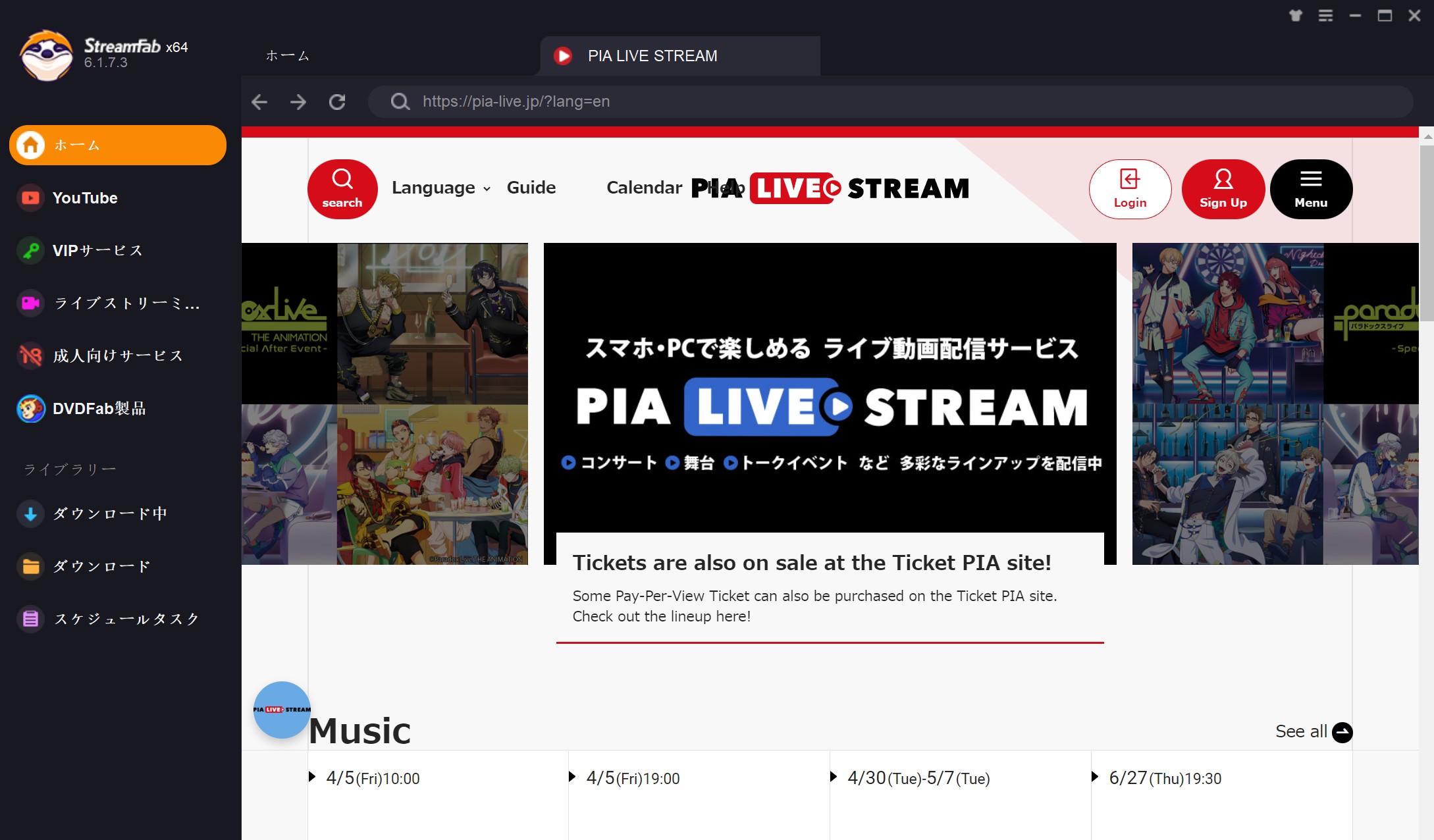1434x840 pixels.
Task: Click the orange downloads folder icon
Action: click(x=30, y=566)
